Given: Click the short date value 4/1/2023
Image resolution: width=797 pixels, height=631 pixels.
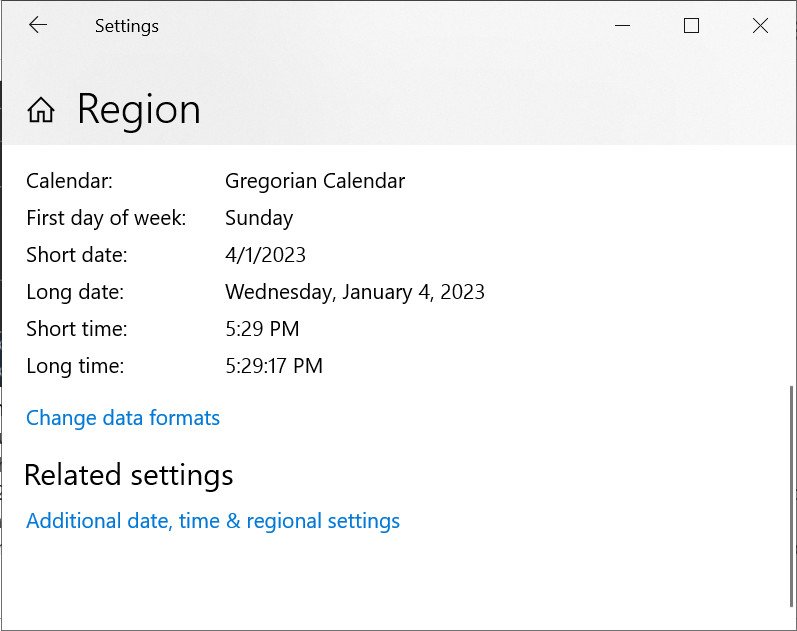Looking at the screenshot, I should click(x=265, y=255).
